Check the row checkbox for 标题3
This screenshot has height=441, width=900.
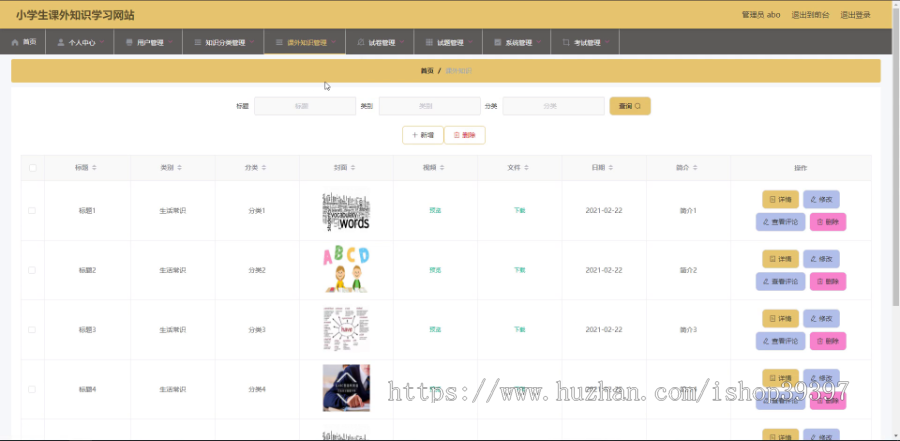[x=32, y=330]
